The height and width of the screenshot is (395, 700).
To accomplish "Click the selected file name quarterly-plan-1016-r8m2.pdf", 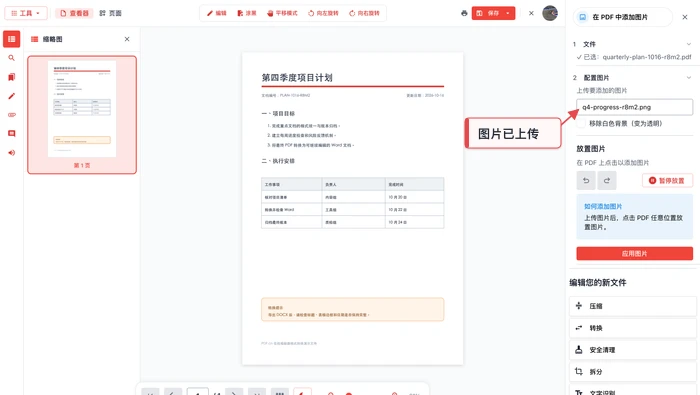I will pos(646,57).
